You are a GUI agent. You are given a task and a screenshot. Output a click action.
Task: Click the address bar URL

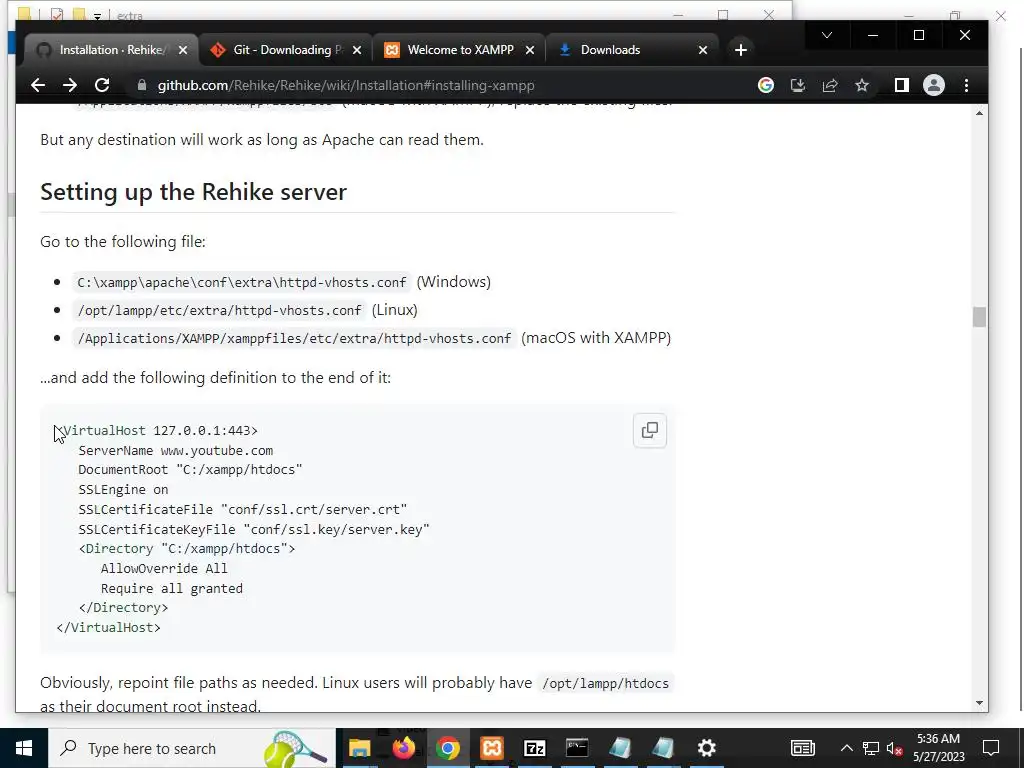[x=346, y=86]
